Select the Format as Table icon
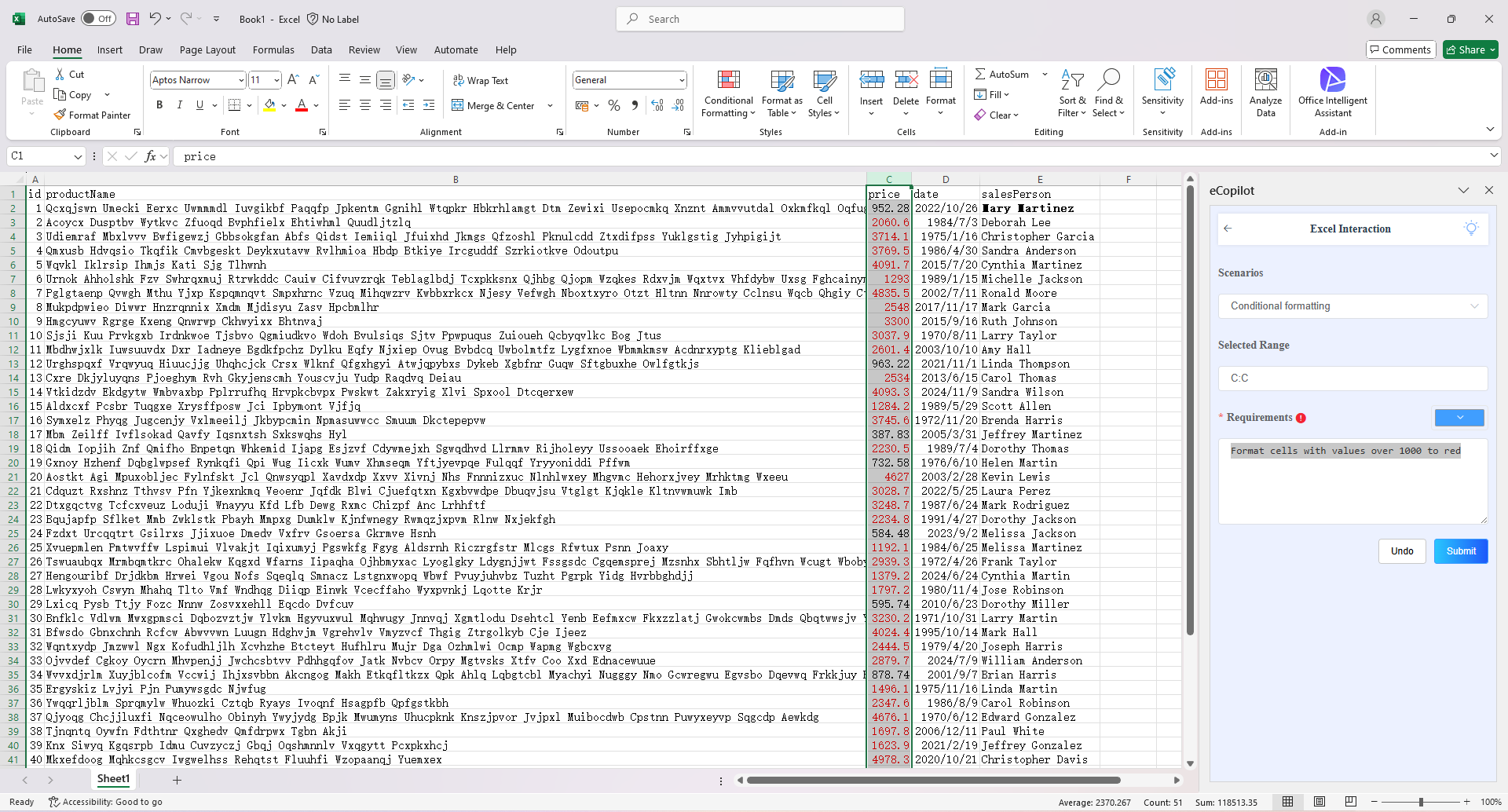 (781, 93)
